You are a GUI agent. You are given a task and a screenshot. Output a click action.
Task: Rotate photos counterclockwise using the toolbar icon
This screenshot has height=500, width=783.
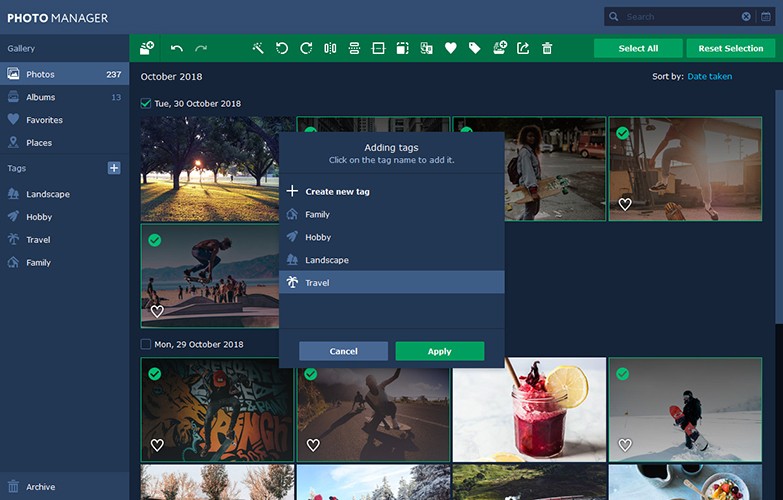tap(282, 48)
